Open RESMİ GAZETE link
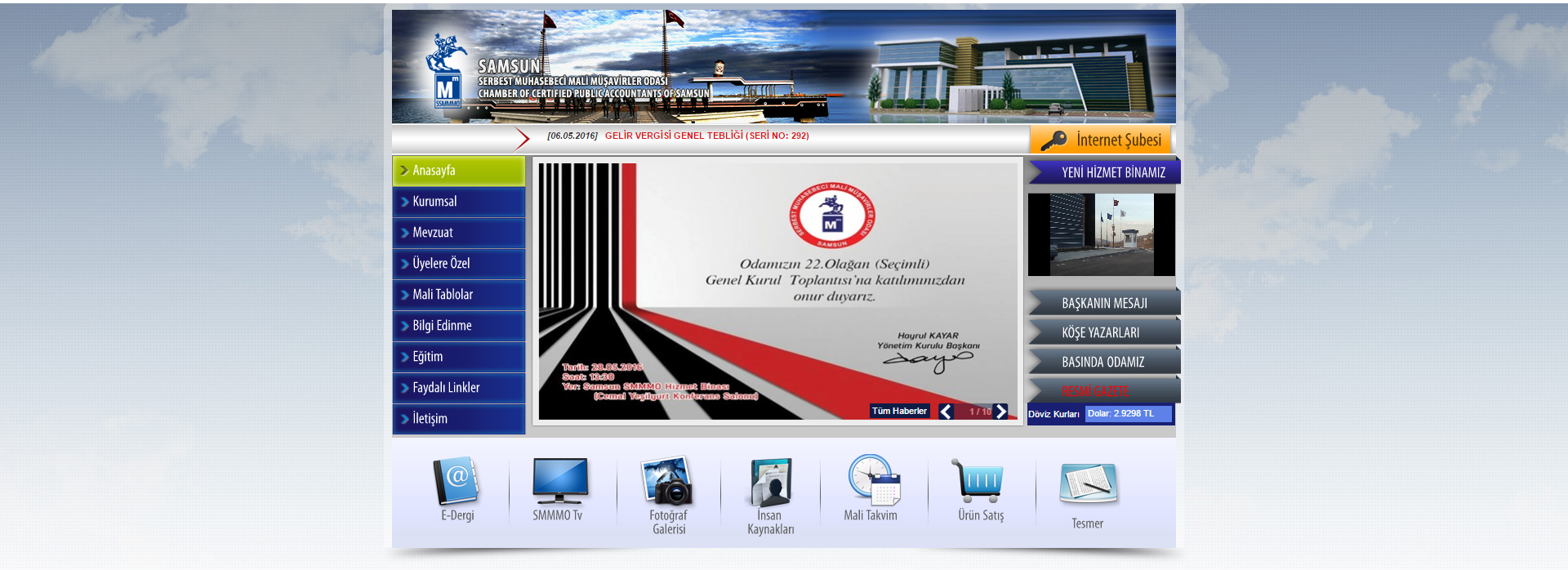Viewport: 1568px width, 570px height. point(1104,390)
